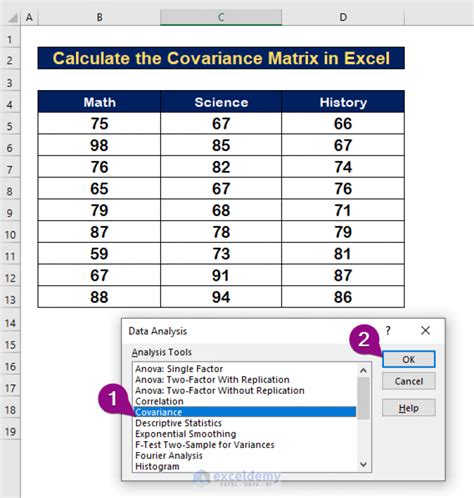Click the Math cell with 65

click(x=99, y=188)
